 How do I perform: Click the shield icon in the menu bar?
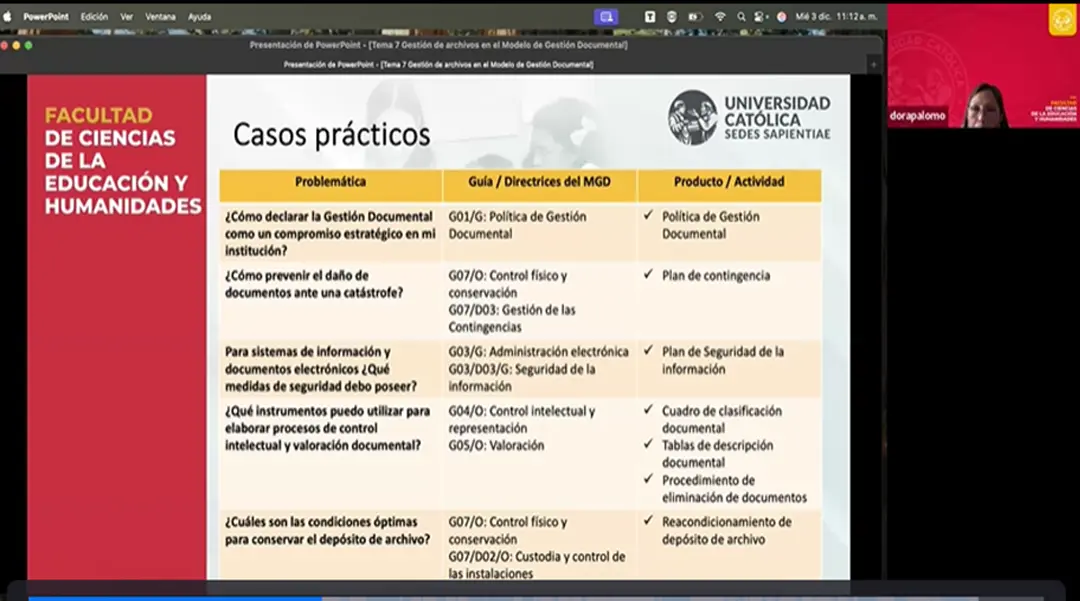point(672,17)
